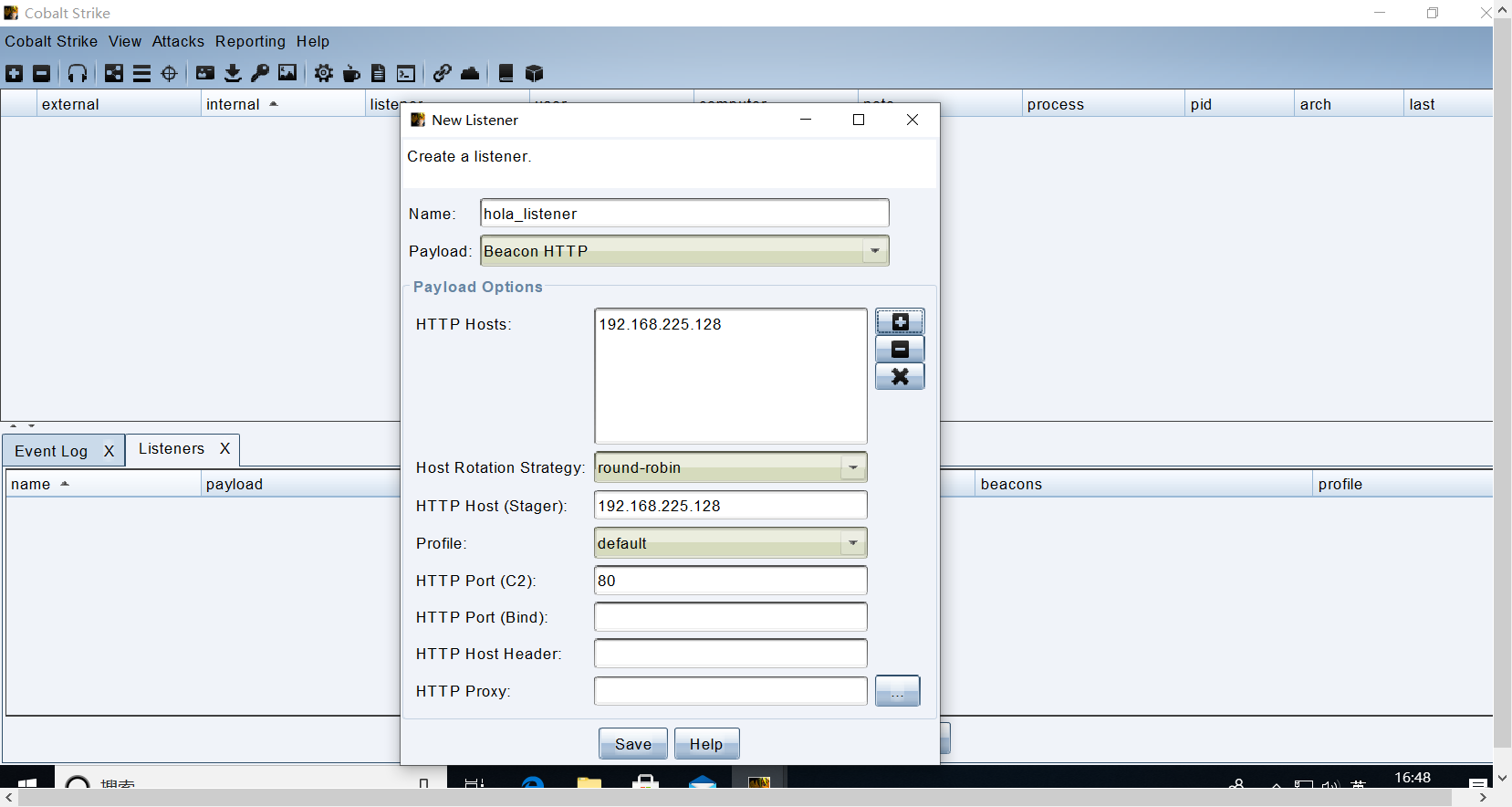1512x807 pixels.
Task: Close the Listeners tab X
Action: (x=224, y=448)
